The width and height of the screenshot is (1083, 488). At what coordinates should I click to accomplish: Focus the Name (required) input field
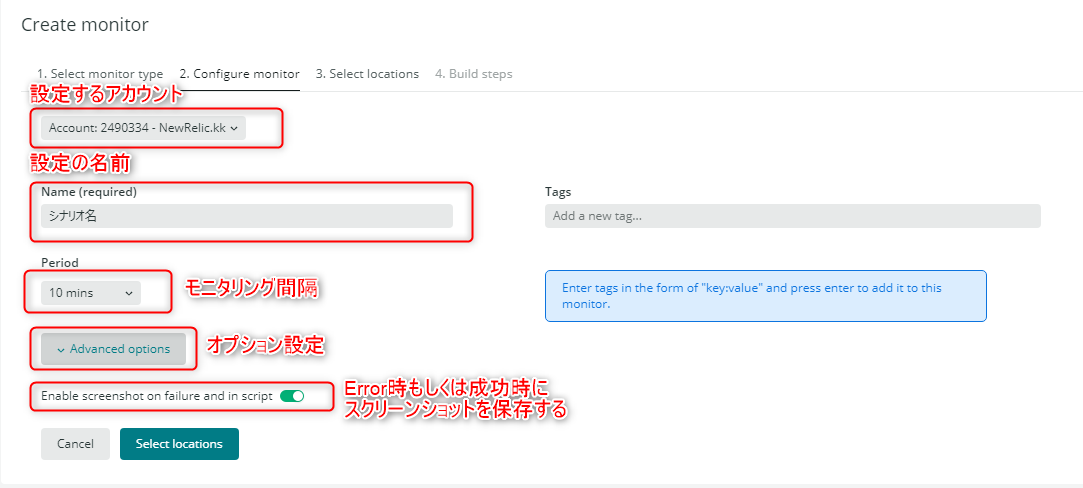pyautogui.click(x=247, y=216)
